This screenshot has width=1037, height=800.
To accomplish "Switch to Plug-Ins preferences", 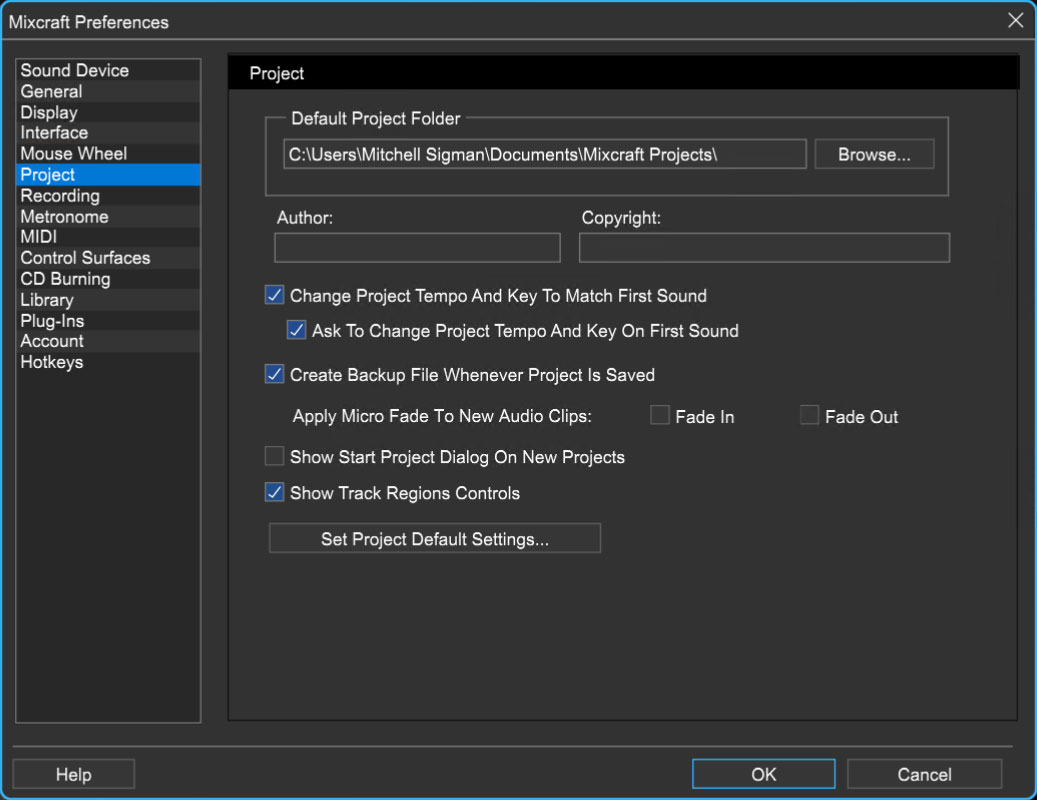I will click(108, 321).
